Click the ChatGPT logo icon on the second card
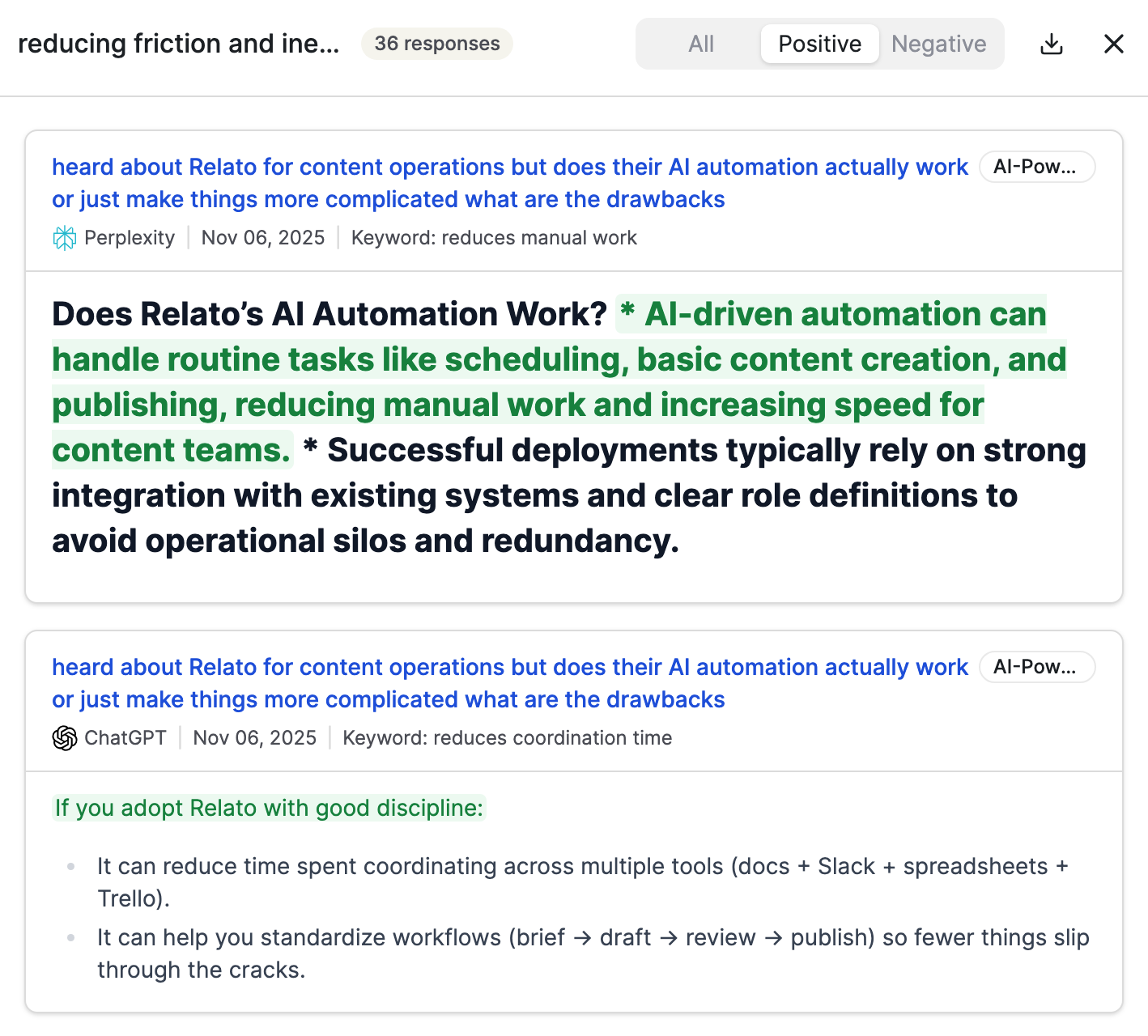 point(64,737)
